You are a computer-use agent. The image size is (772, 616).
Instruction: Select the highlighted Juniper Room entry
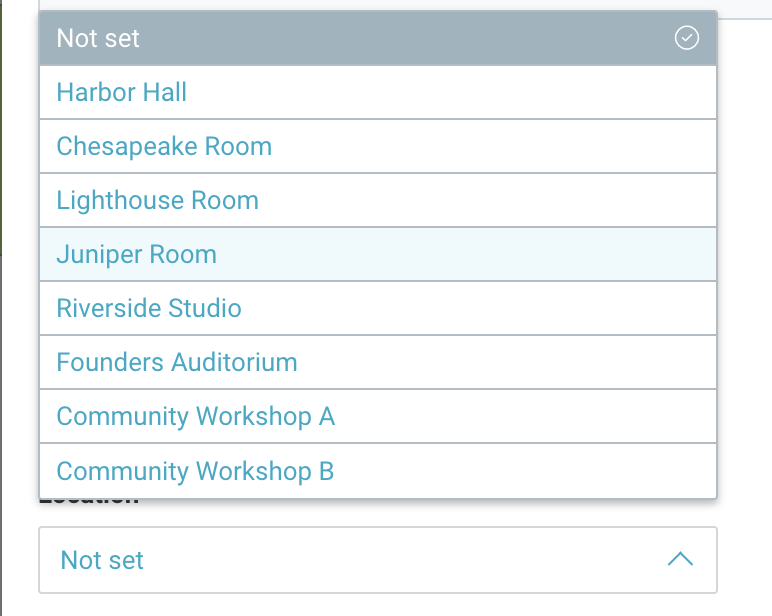click(378, 254)
